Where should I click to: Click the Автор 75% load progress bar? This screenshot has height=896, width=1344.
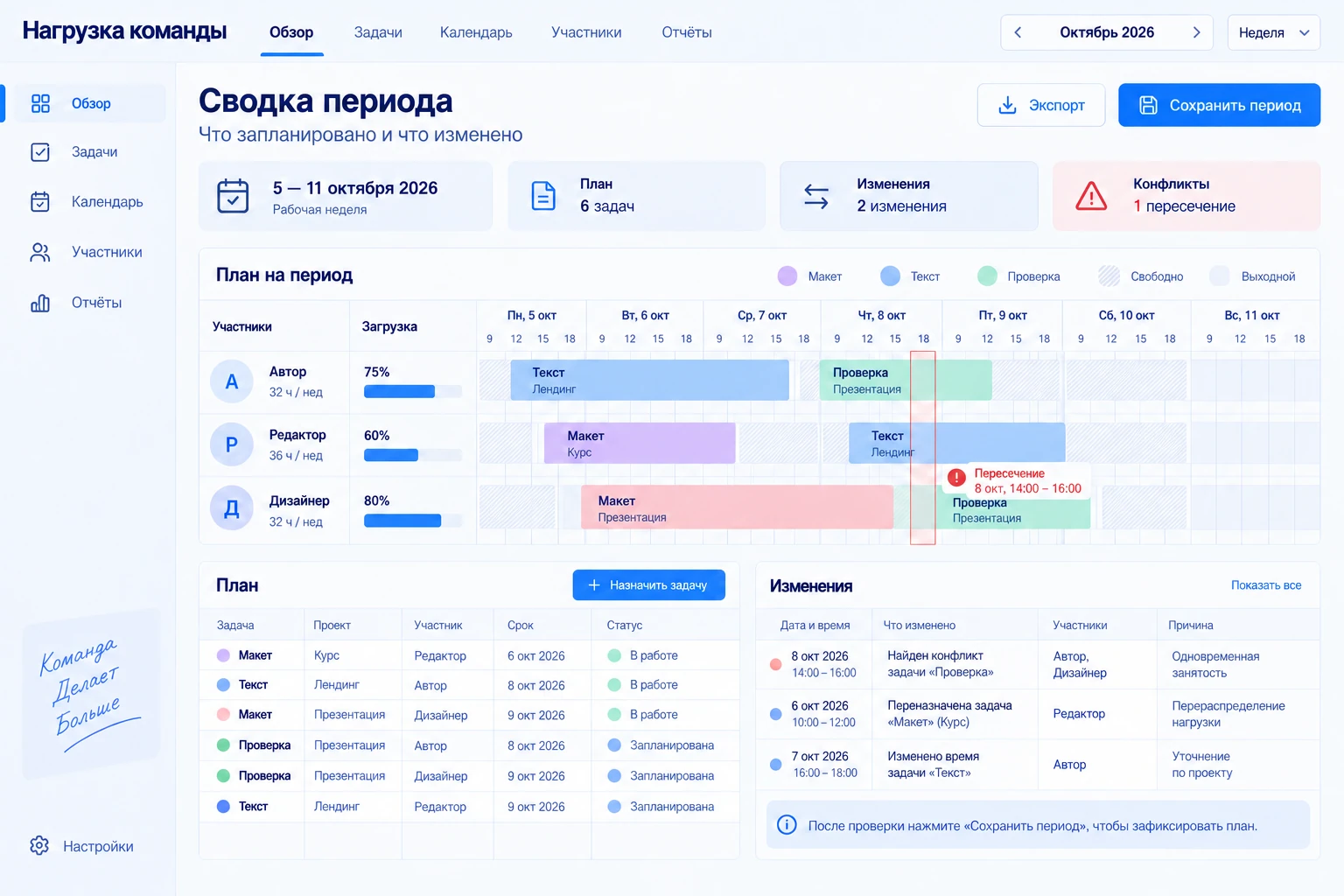(412, 392)
